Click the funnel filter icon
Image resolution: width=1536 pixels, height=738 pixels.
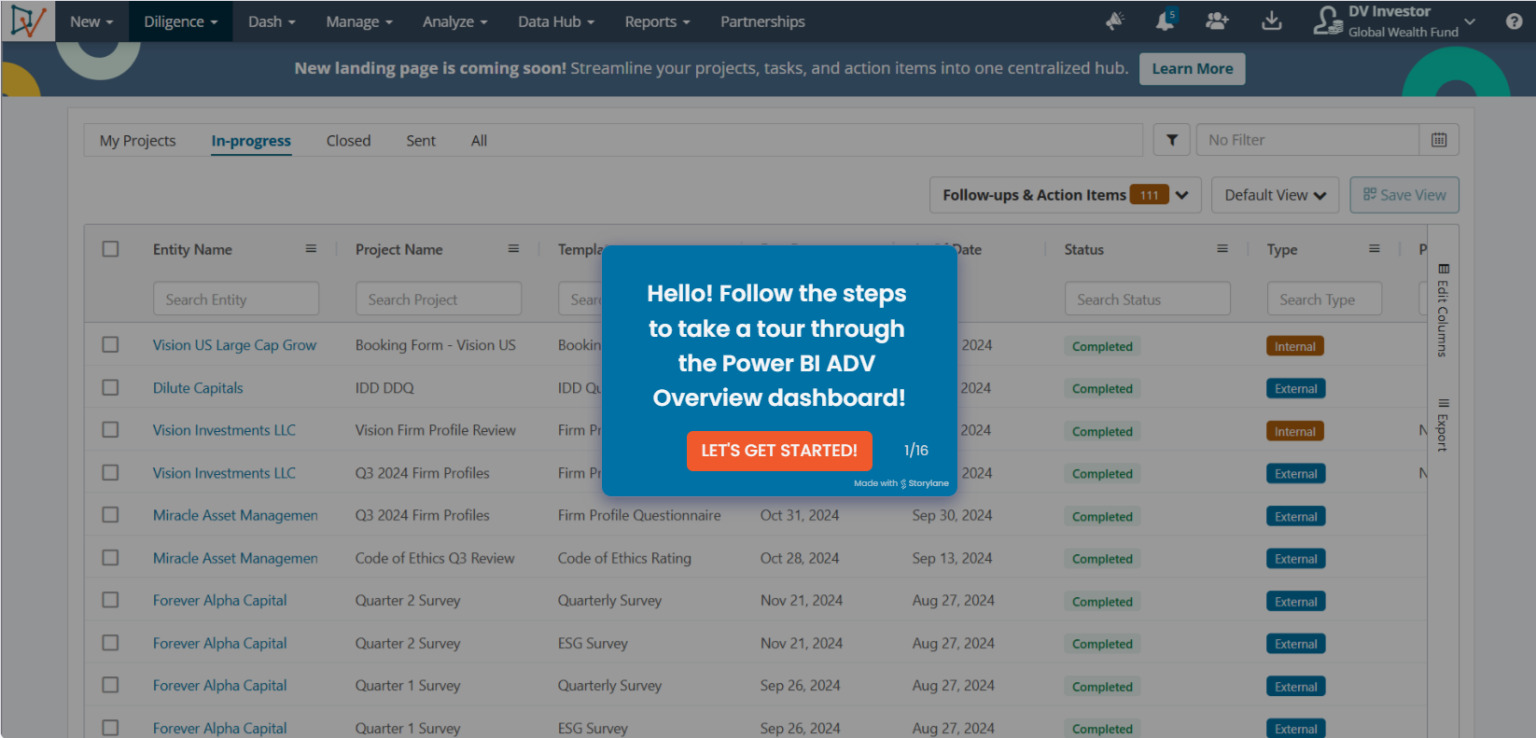(x=1171, y=140)
